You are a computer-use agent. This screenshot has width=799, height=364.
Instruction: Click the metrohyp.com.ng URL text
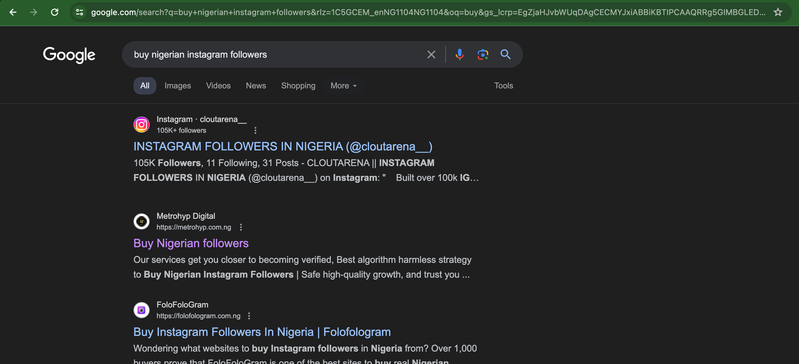[194, 227]
